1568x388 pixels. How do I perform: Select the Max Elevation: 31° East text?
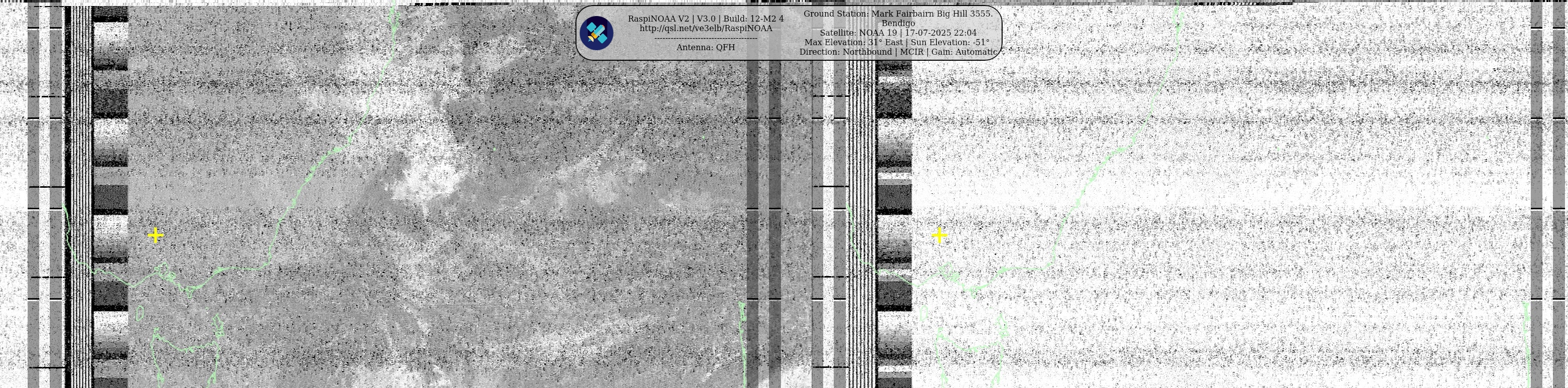pyautogui.click(x=853, y=43)
